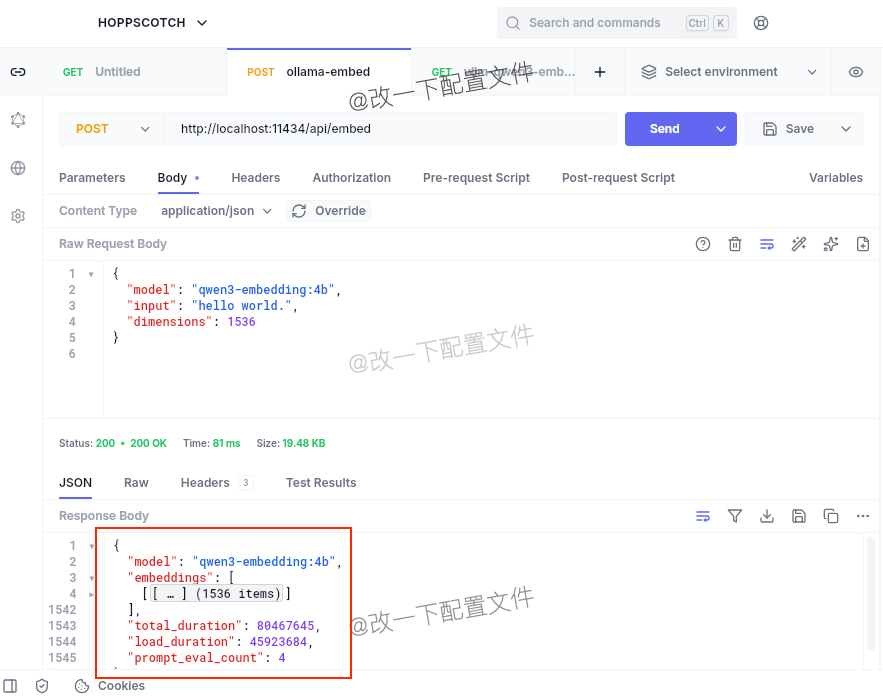Clear the raw request body with trash icon
This screenshot has height=698, width=883.
click(735, 244)
